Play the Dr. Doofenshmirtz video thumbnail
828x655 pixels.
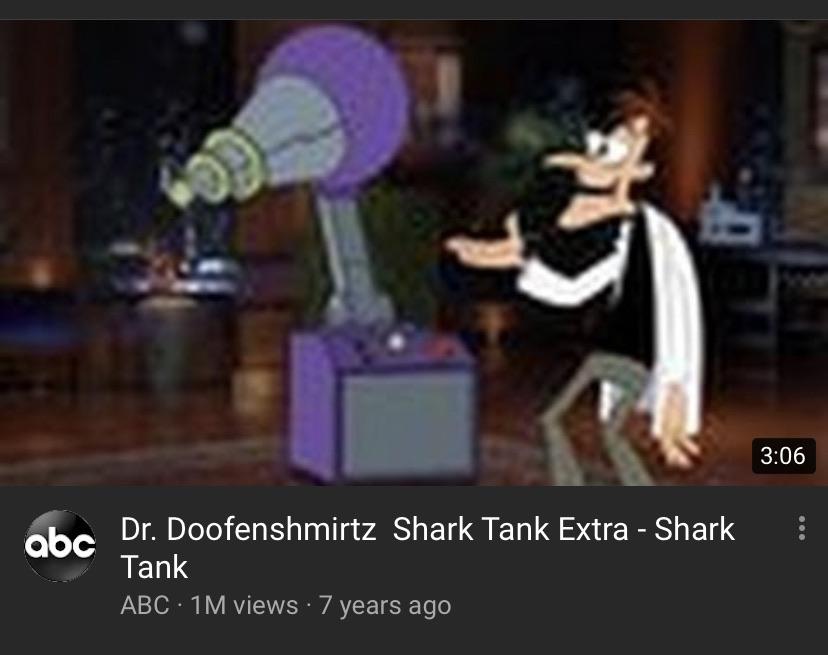414,252
